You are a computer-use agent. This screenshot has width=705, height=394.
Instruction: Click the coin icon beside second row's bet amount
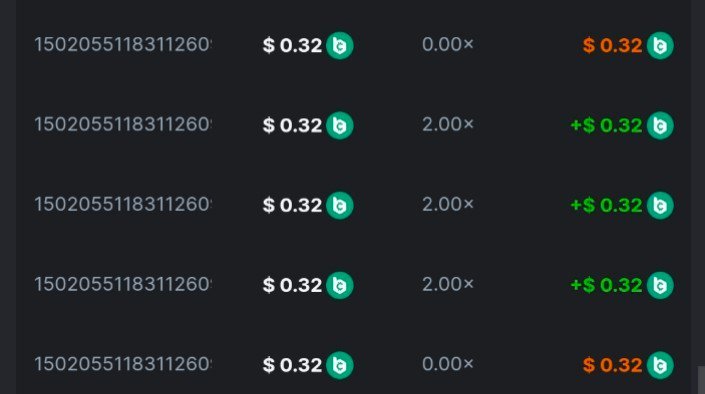339,125
